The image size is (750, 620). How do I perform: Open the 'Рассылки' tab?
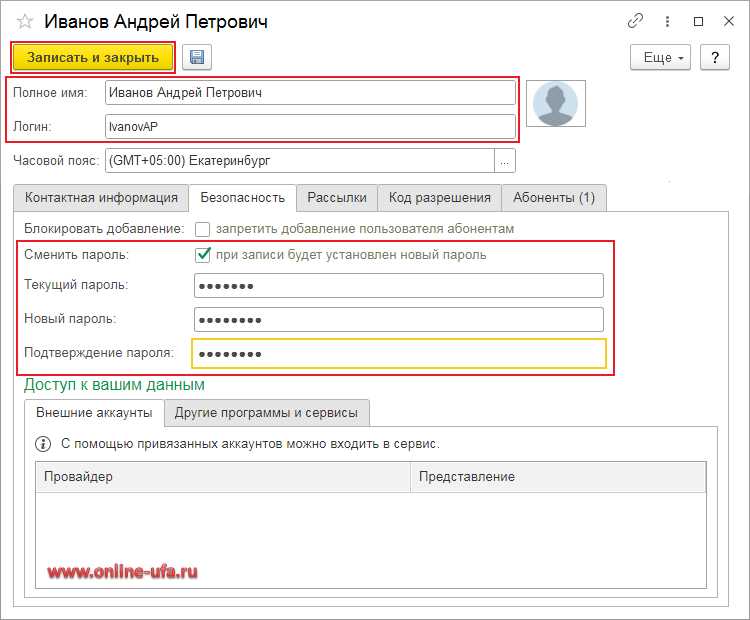tap(337, 198)
